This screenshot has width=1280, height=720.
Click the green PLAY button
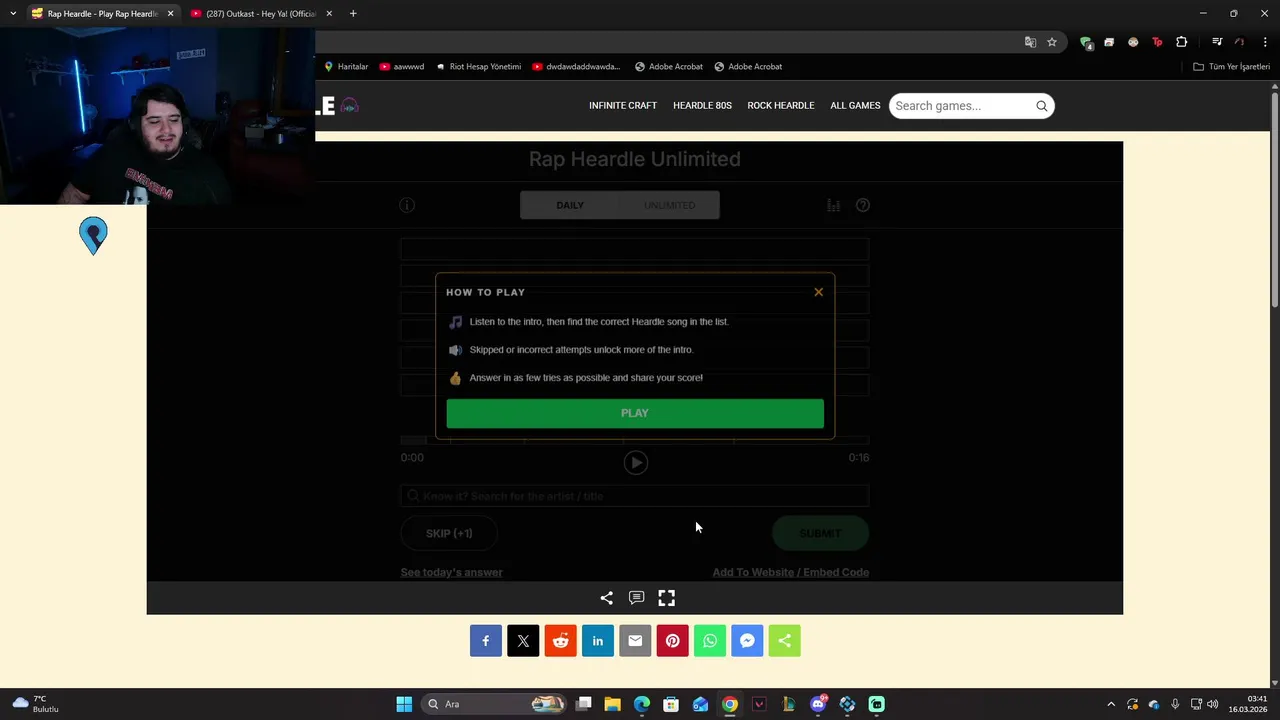[x=635, y=413]
